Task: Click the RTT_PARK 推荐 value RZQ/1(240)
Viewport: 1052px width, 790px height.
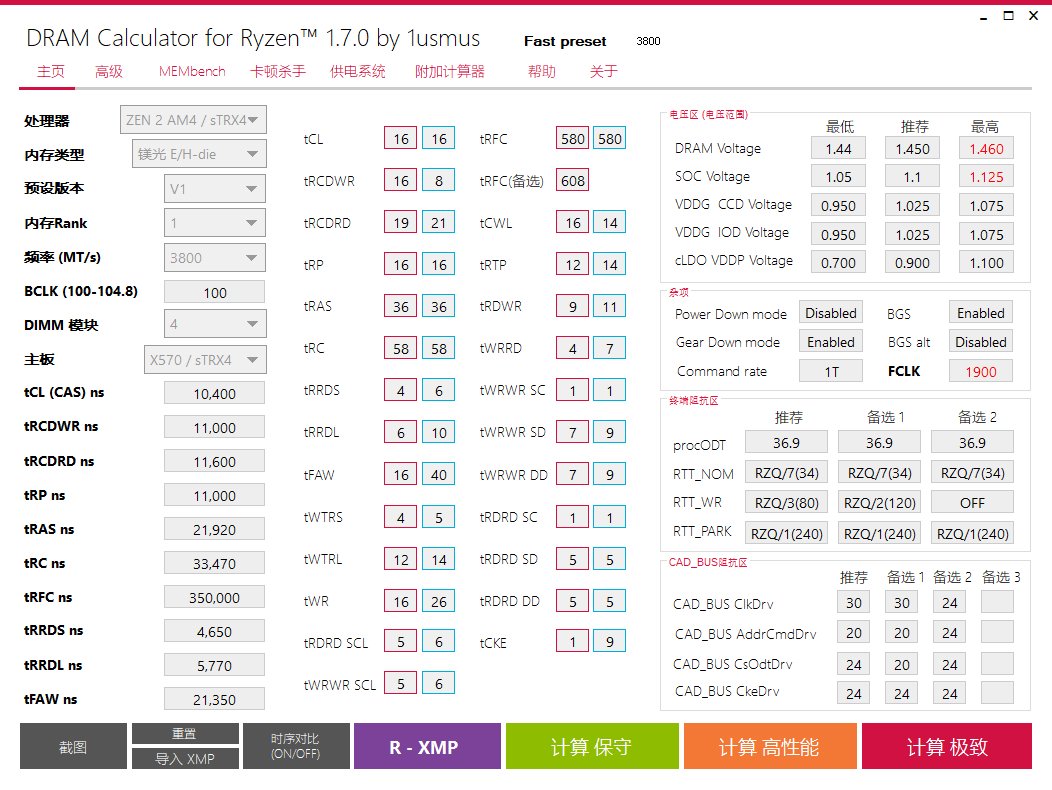Action: (786, 533)
